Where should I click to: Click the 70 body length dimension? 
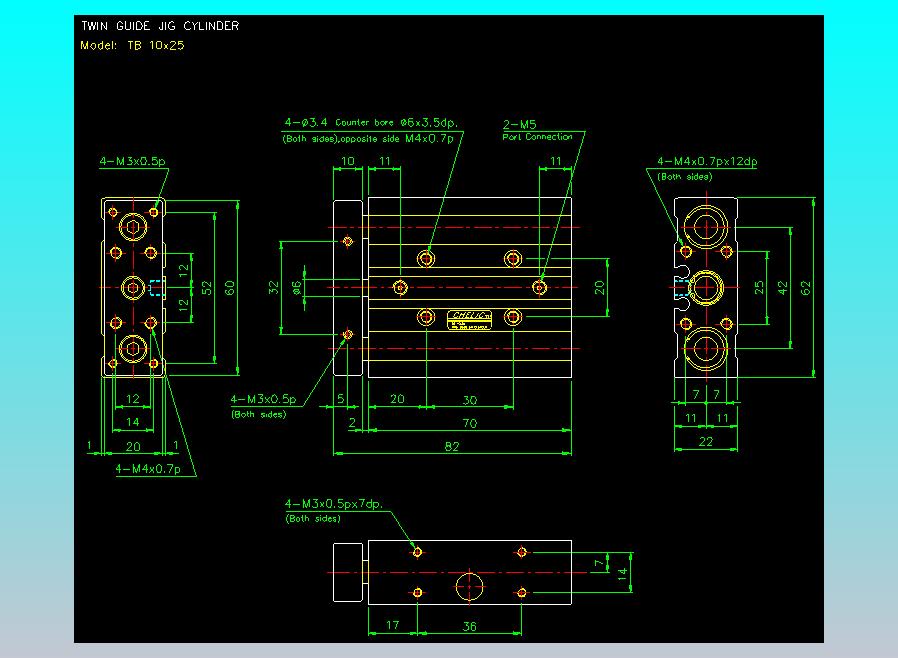(x=470, y=423)
